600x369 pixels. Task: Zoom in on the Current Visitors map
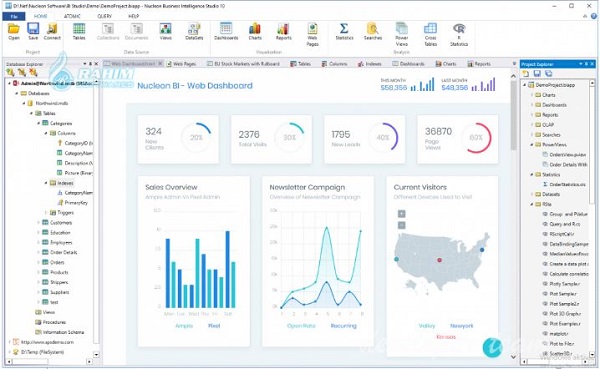(401, 214)
